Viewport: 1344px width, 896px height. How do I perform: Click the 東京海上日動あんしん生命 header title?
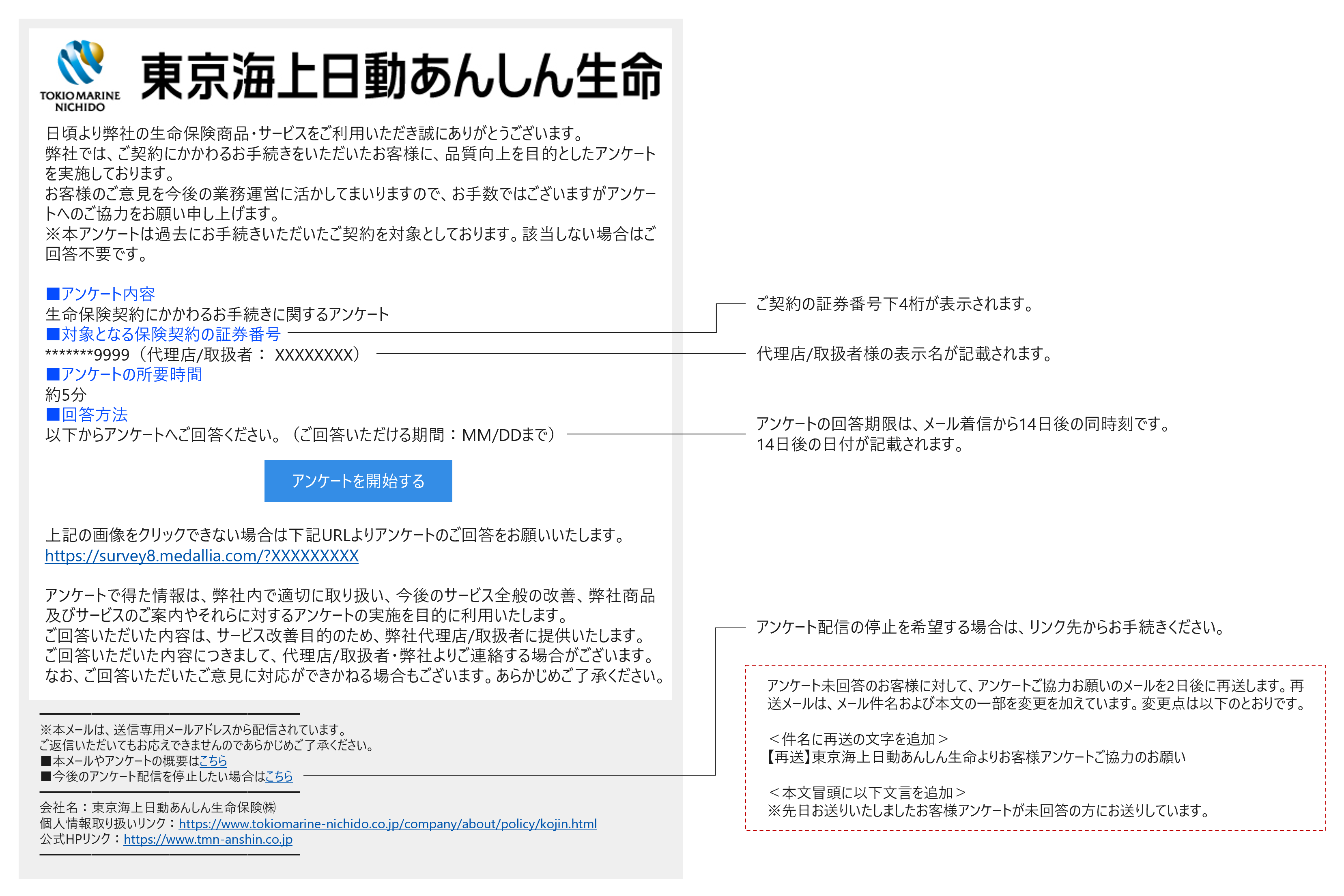[x=401, y=76]
